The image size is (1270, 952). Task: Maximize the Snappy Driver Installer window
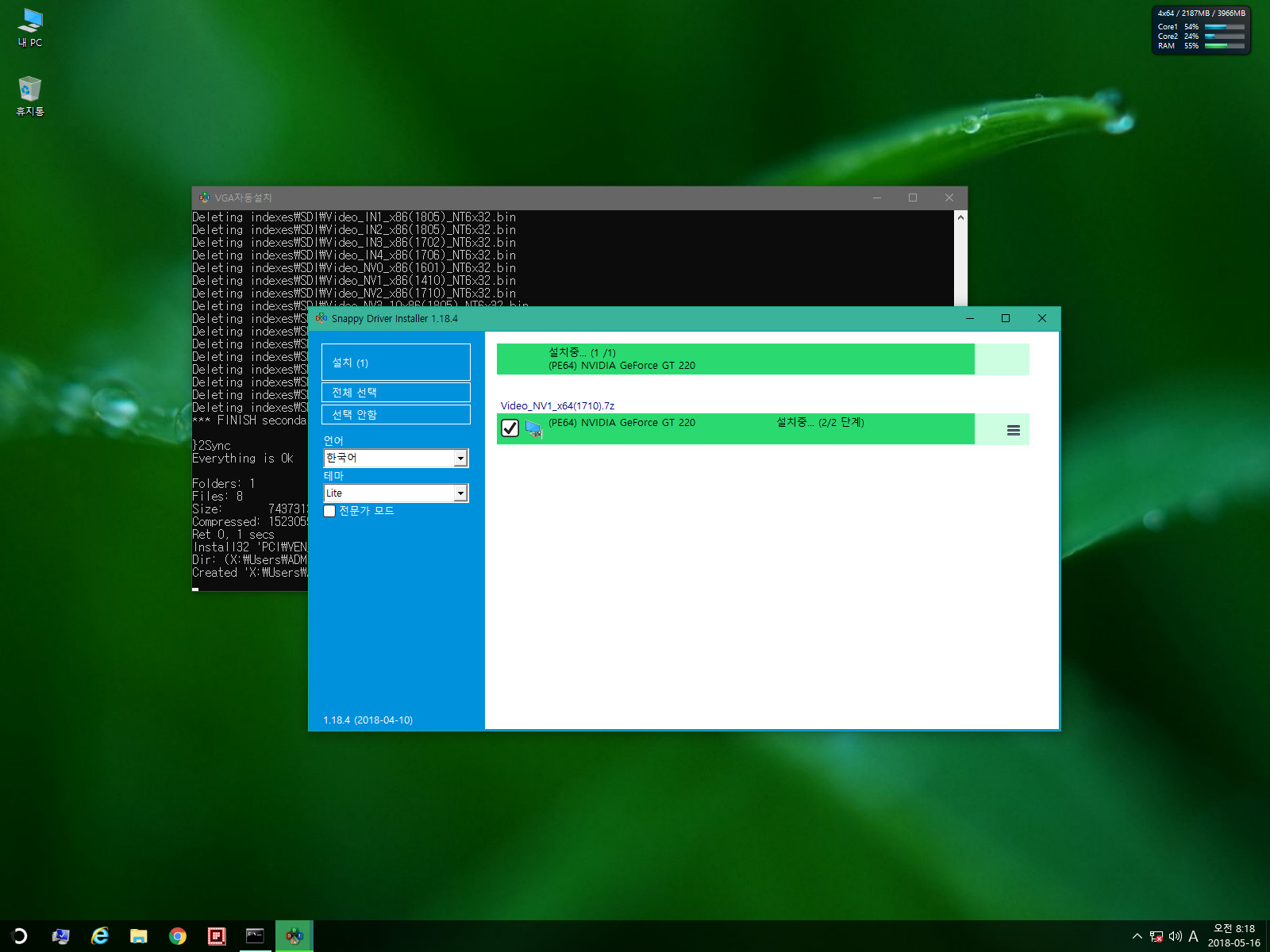1006,318
